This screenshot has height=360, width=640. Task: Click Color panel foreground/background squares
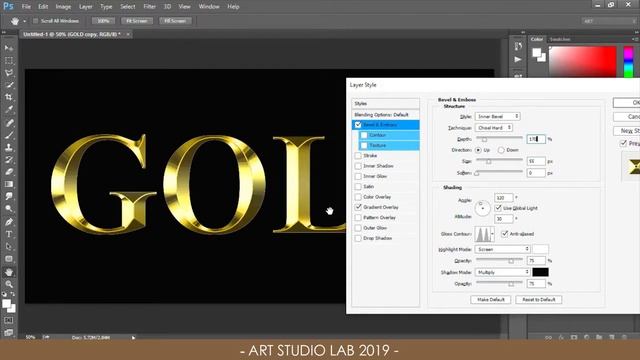click(539, 54)
